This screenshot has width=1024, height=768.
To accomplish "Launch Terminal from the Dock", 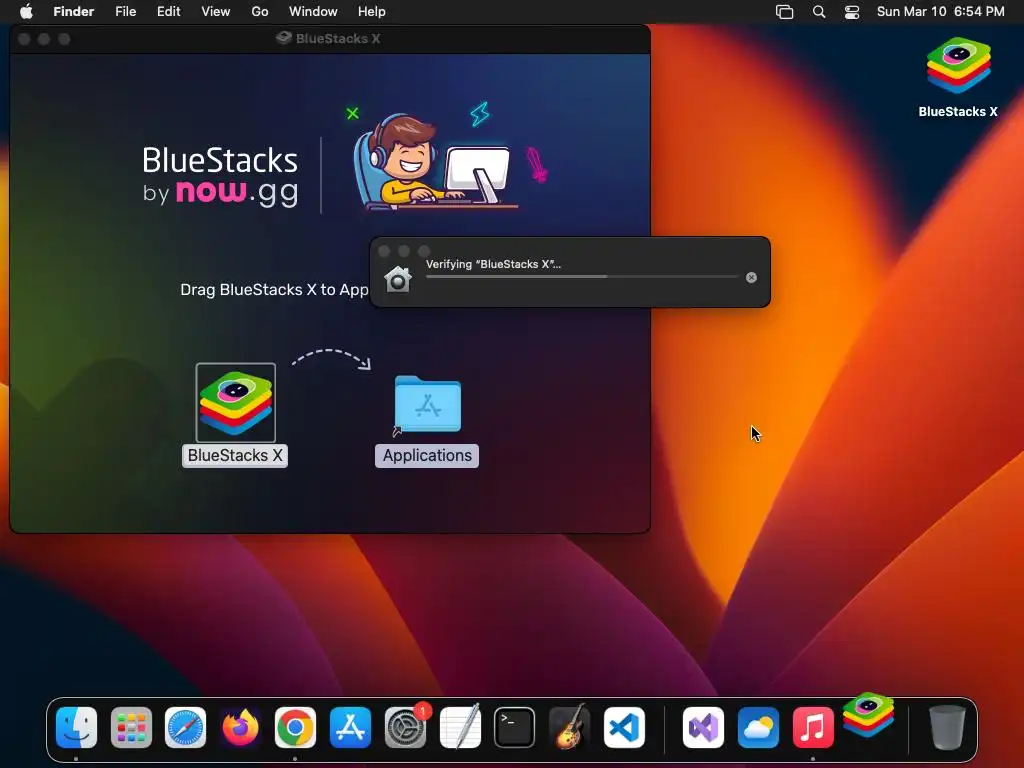I will tap(515, 728).
